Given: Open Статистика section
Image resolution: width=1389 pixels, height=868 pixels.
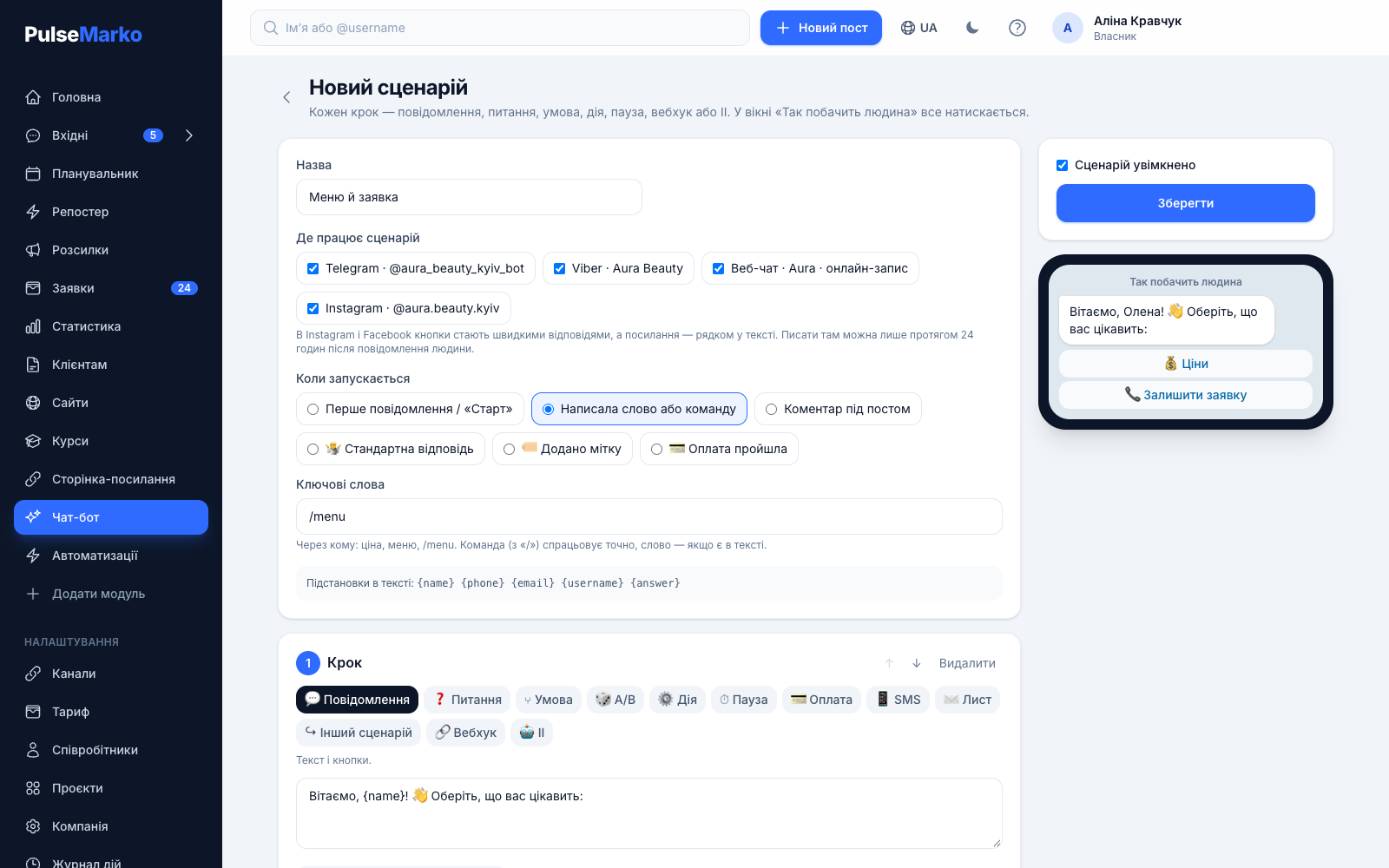Looking at the screenshot, I should (x=111, y=326).
